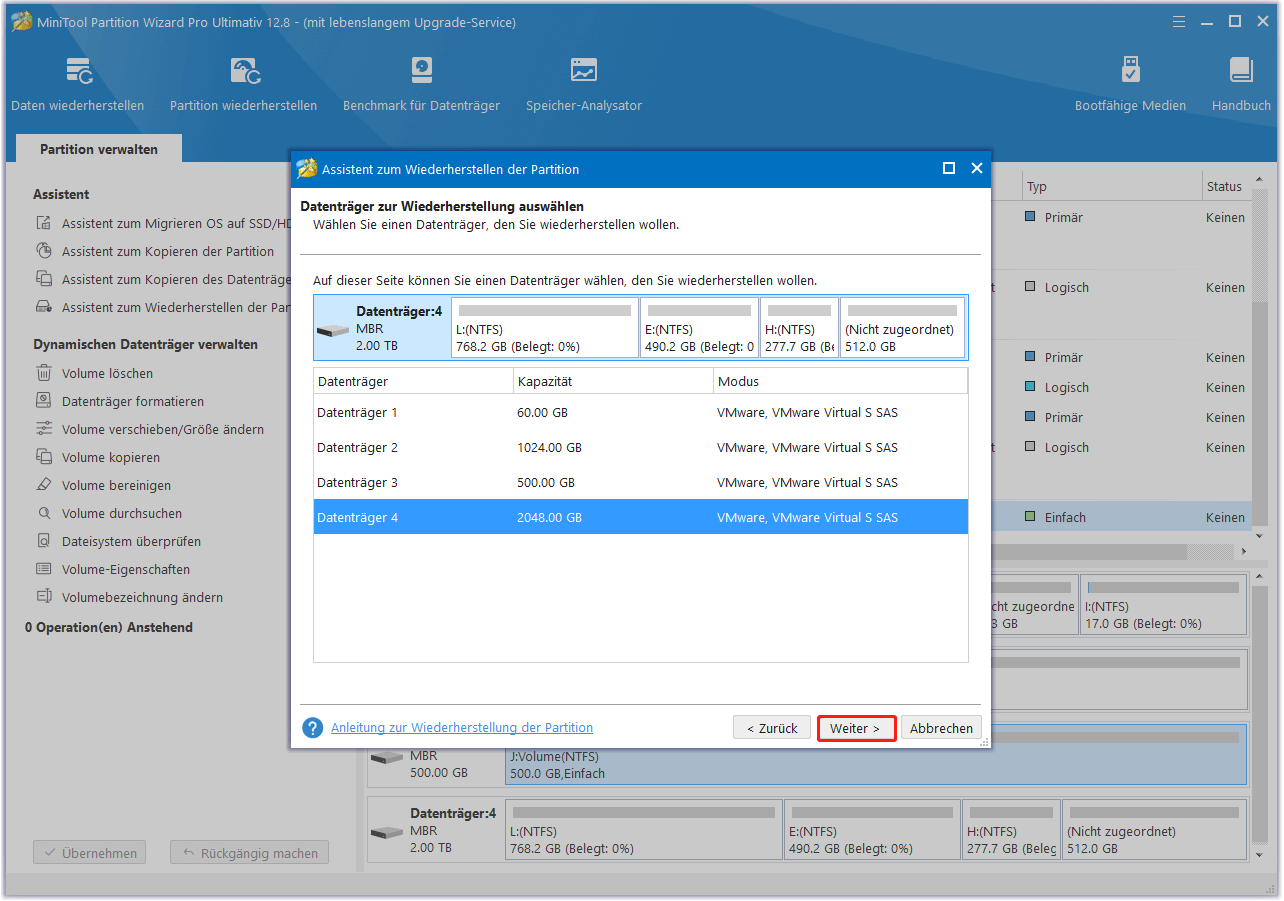
Task: Close the wizard dialog window
Action: [x=977, y=169]
